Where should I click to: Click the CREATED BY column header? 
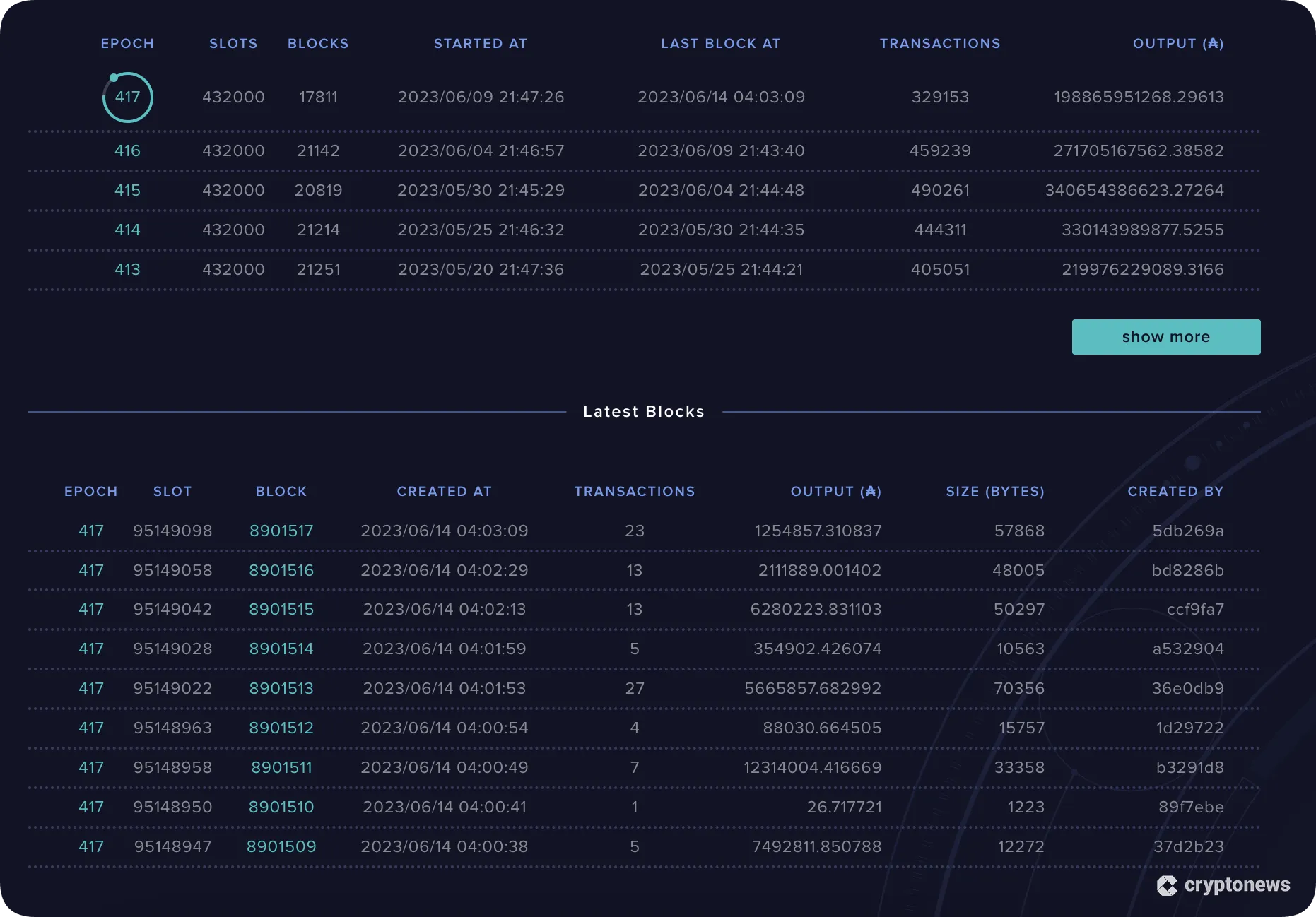1175,491
